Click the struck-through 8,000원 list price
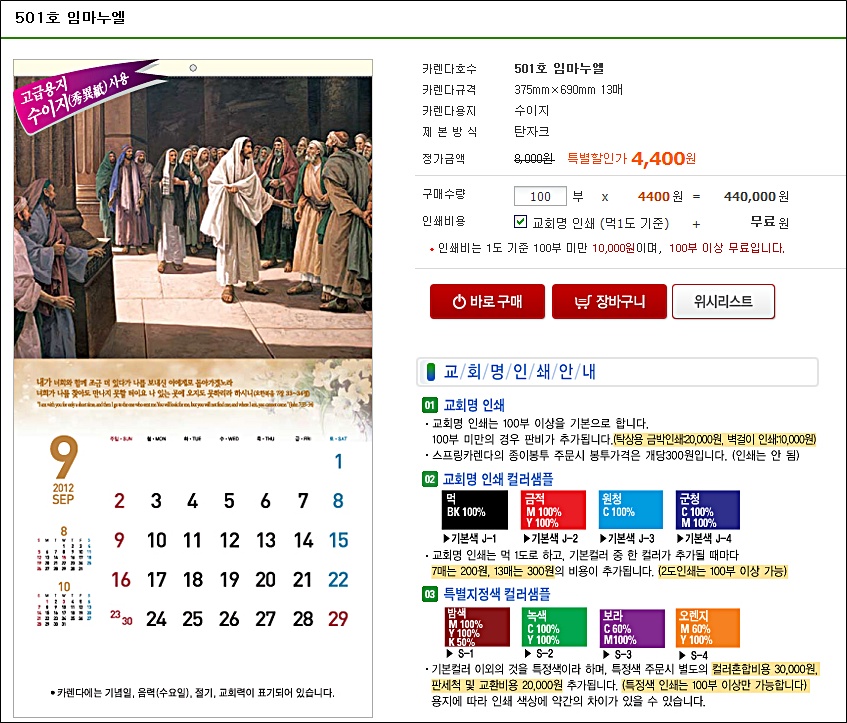847x723 pixels. [534, 159]
